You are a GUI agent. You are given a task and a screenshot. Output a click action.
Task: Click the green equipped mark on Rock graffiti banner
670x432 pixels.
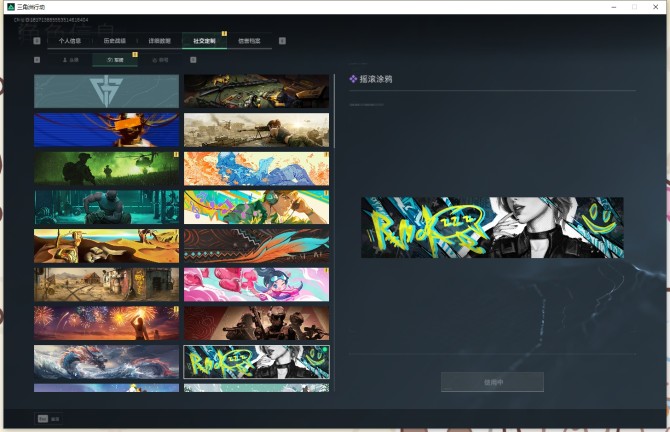point(325,349)
